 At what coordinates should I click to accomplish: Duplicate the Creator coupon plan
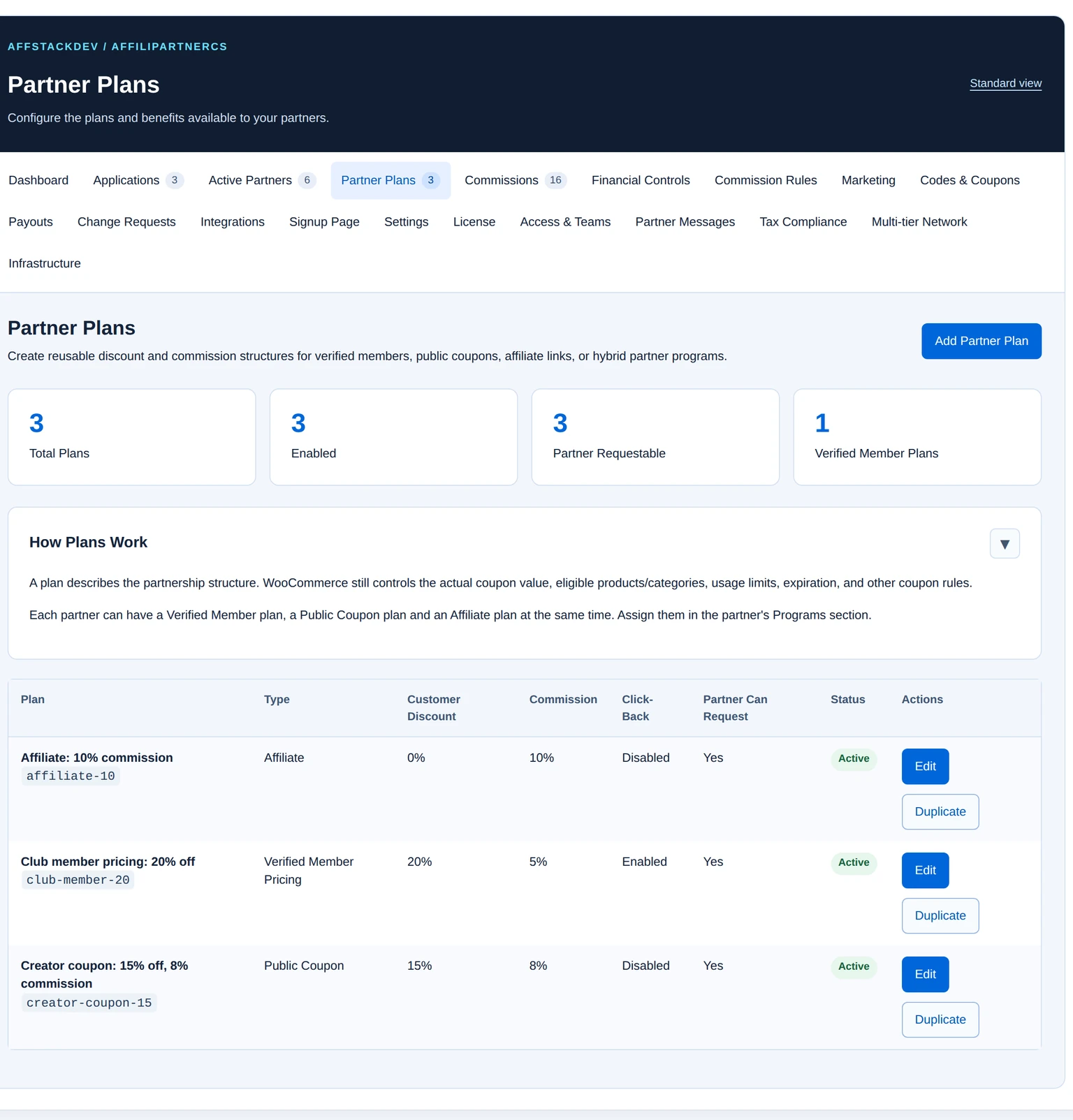pyautogui.click(x=940, y=1020)
